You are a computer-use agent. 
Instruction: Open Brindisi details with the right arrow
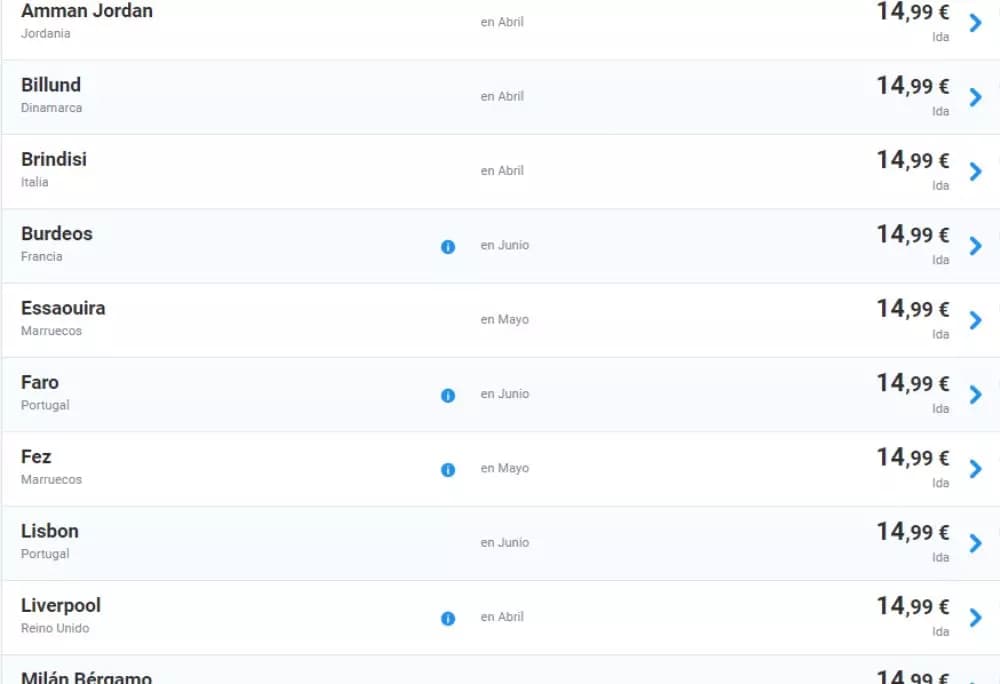[975, 171]
